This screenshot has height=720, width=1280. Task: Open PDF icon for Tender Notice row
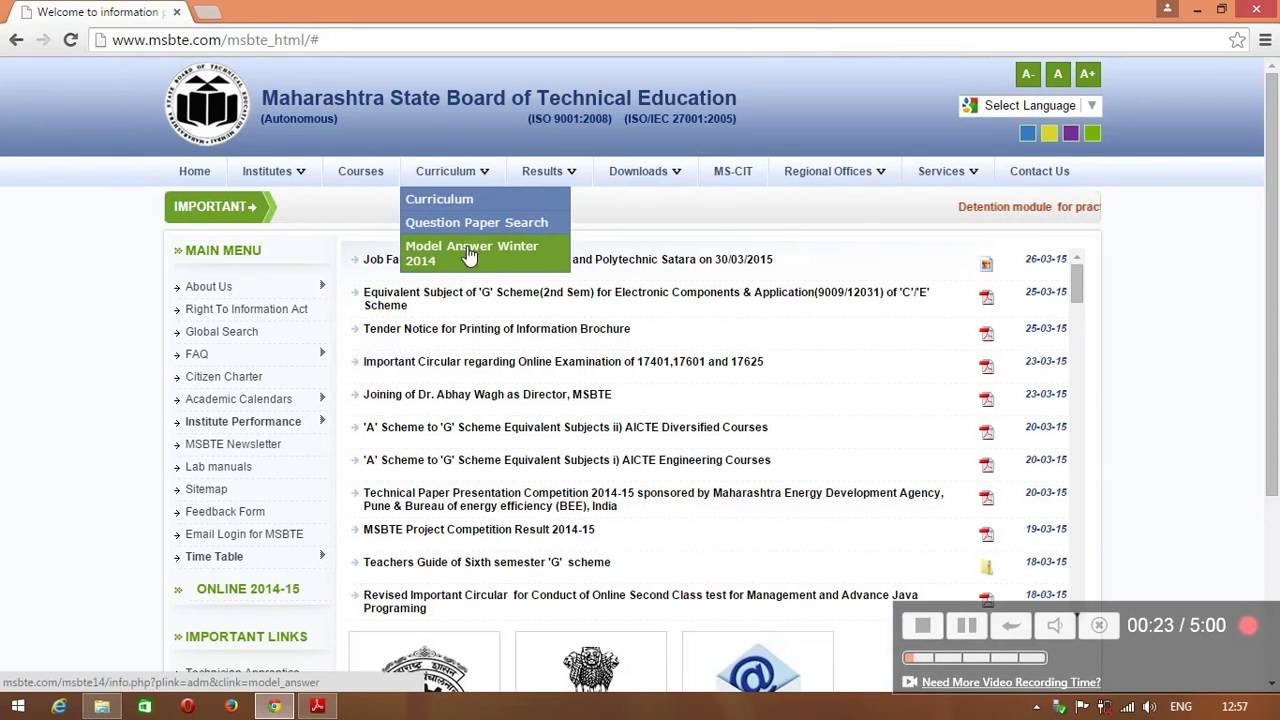click(x=987, y=333)
